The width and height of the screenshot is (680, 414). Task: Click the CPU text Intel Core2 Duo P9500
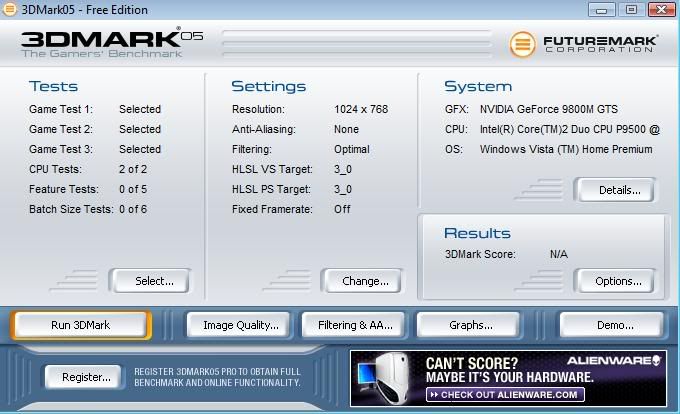coord(569,129)
